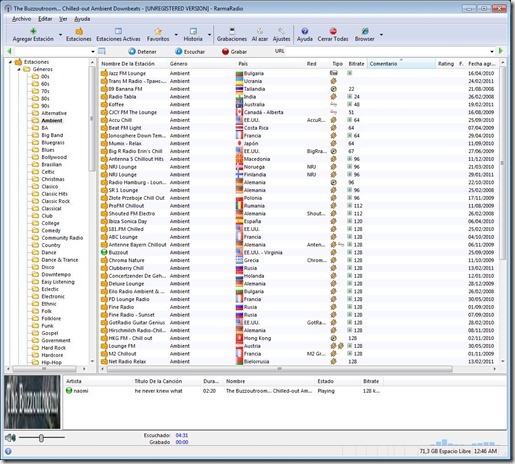Open the left navigation combo box dropdown
The width and height of the screenshot is (515, 464).
point(93,52)
